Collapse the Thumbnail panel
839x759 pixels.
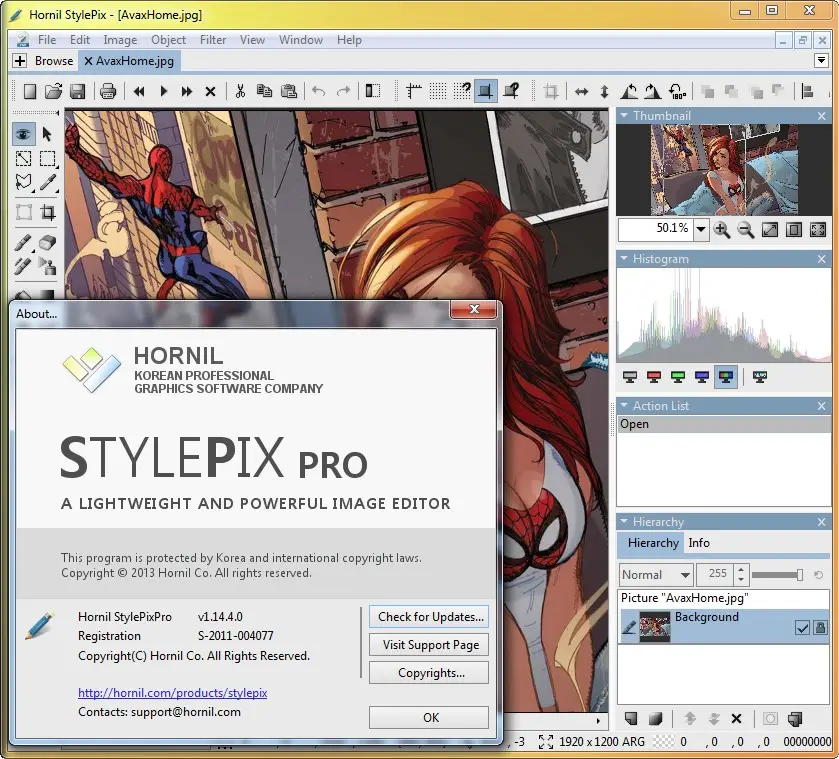(623, 115)
